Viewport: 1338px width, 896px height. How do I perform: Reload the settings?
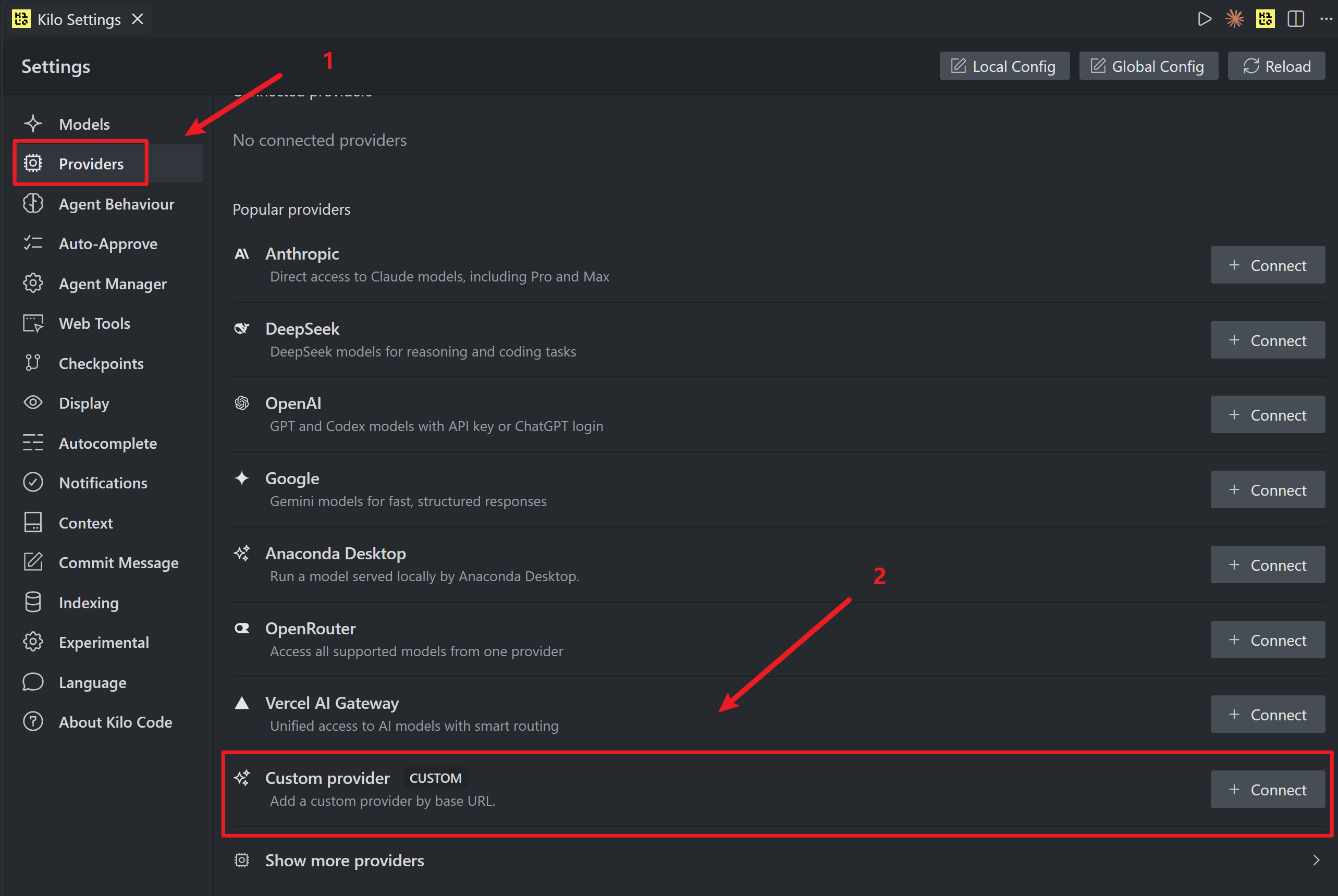(x=1276, y=66)
